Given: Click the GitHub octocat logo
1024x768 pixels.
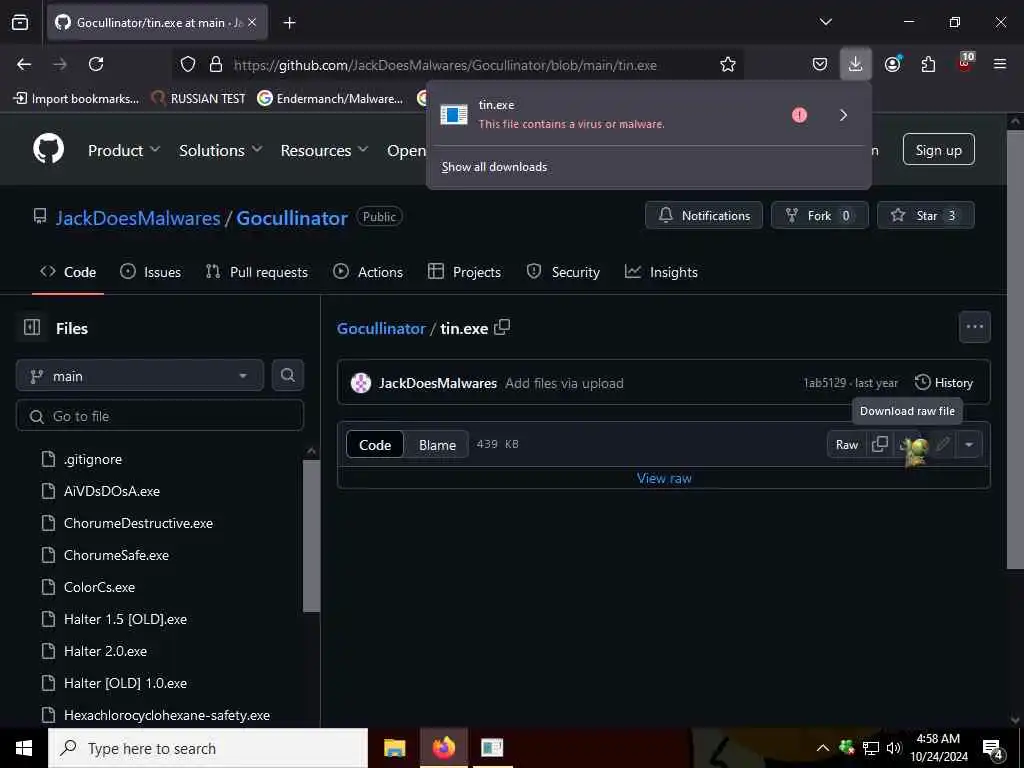Looking at the screenshot, I should click(48, 150).
